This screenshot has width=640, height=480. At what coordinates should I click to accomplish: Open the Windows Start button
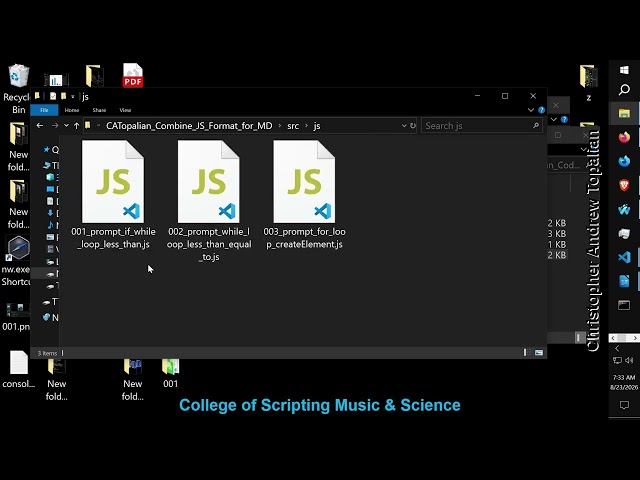click(624, 70)
